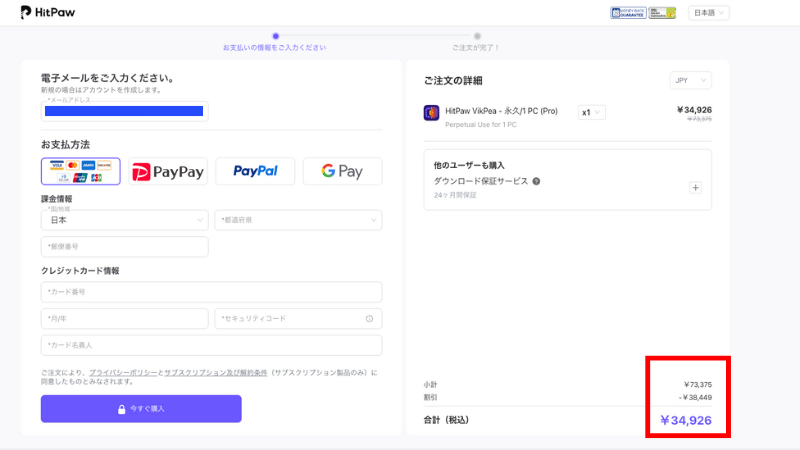Viewport: 800px width, 450px height.
Task: Click the Money Back Guarantee badge
Action: tap(628, 13)
